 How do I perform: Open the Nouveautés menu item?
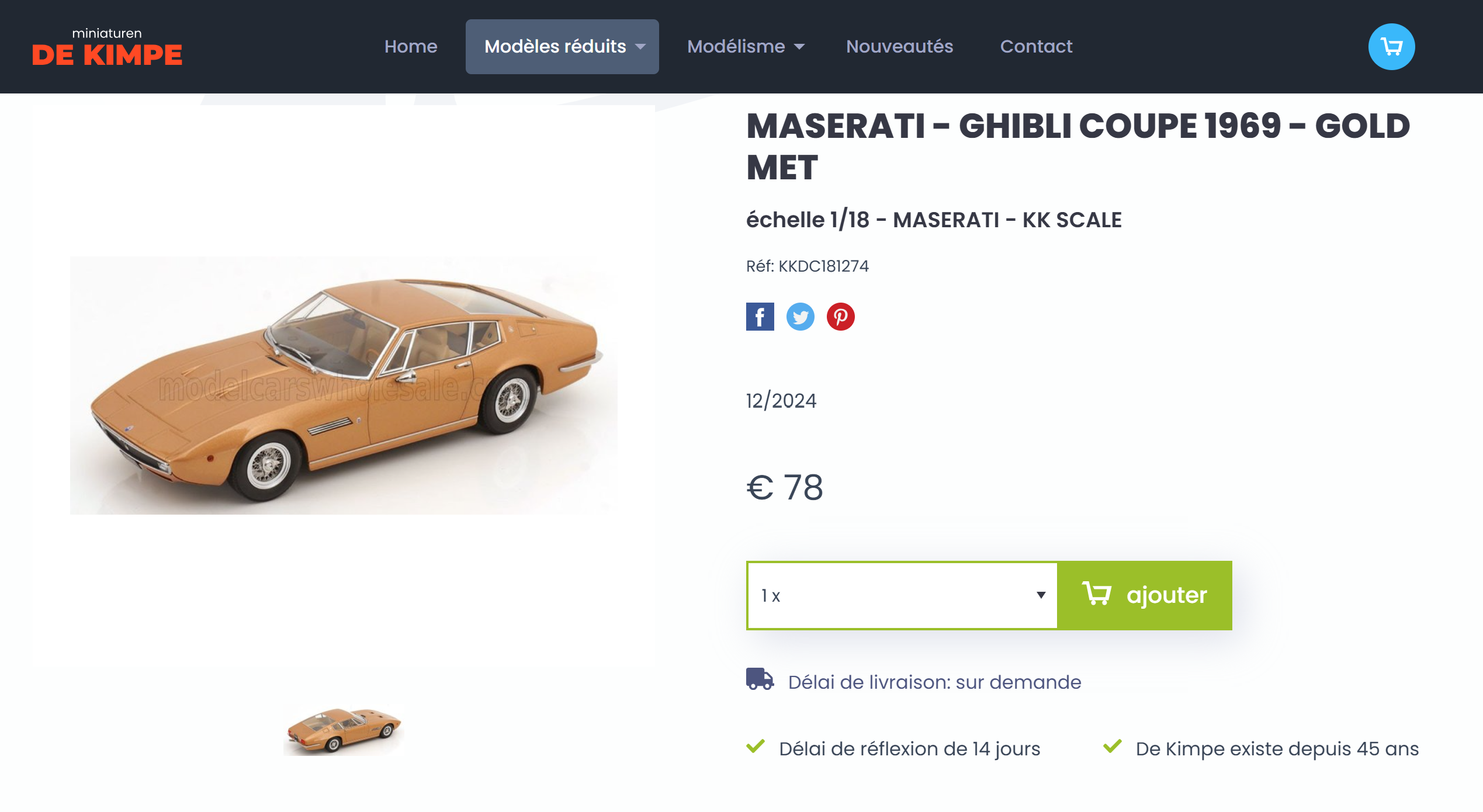[899, 47]
